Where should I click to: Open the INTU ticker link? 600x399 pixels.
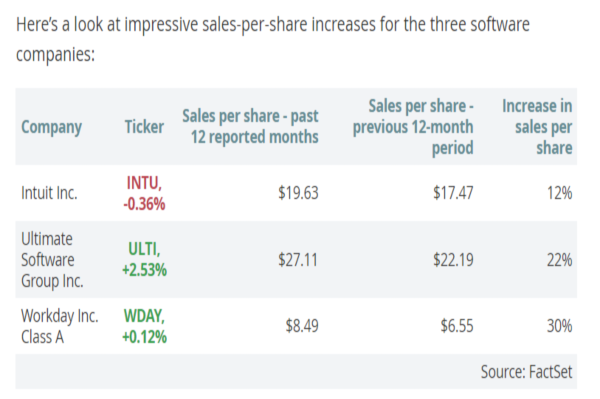coord(144,193)
